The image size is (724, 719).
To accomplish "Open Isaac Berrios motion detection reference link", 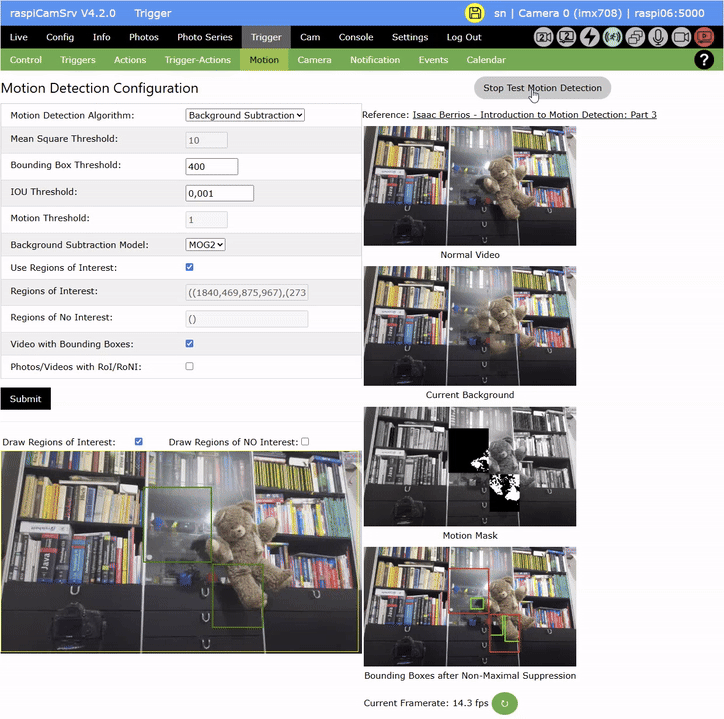I will [534, 115].
